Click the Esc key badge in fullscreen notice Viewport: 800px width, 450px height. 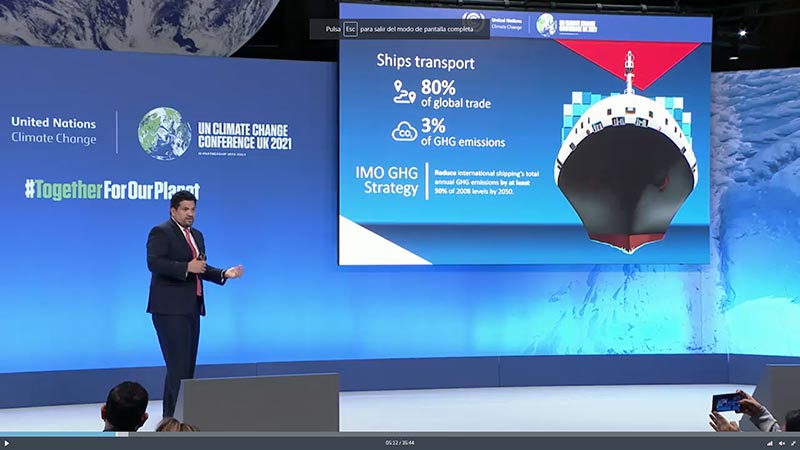tap(351, 29)
